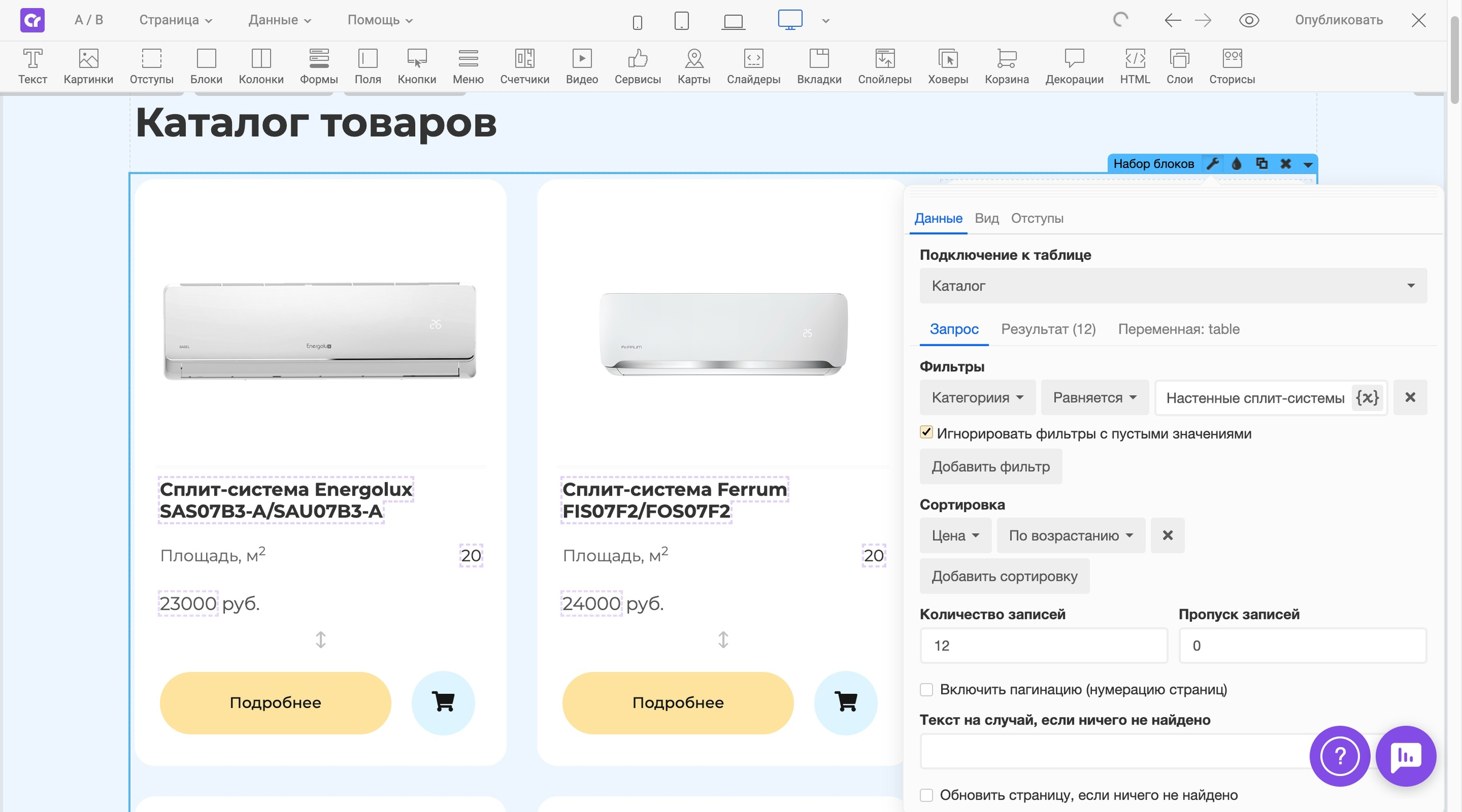Open block set style droplet icon
Image resolution: width=1462 pixels, height=812 pixels.
1236,164
